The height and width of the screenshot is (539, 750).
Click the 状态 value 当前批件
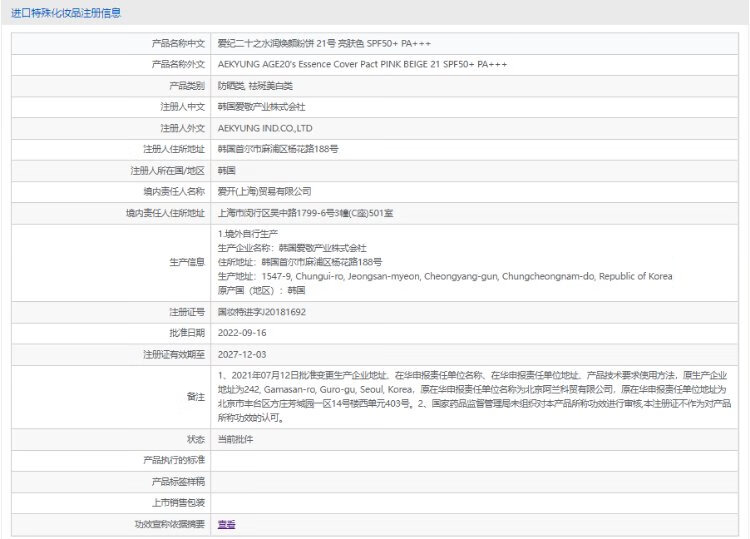click(x=236, y=439)
